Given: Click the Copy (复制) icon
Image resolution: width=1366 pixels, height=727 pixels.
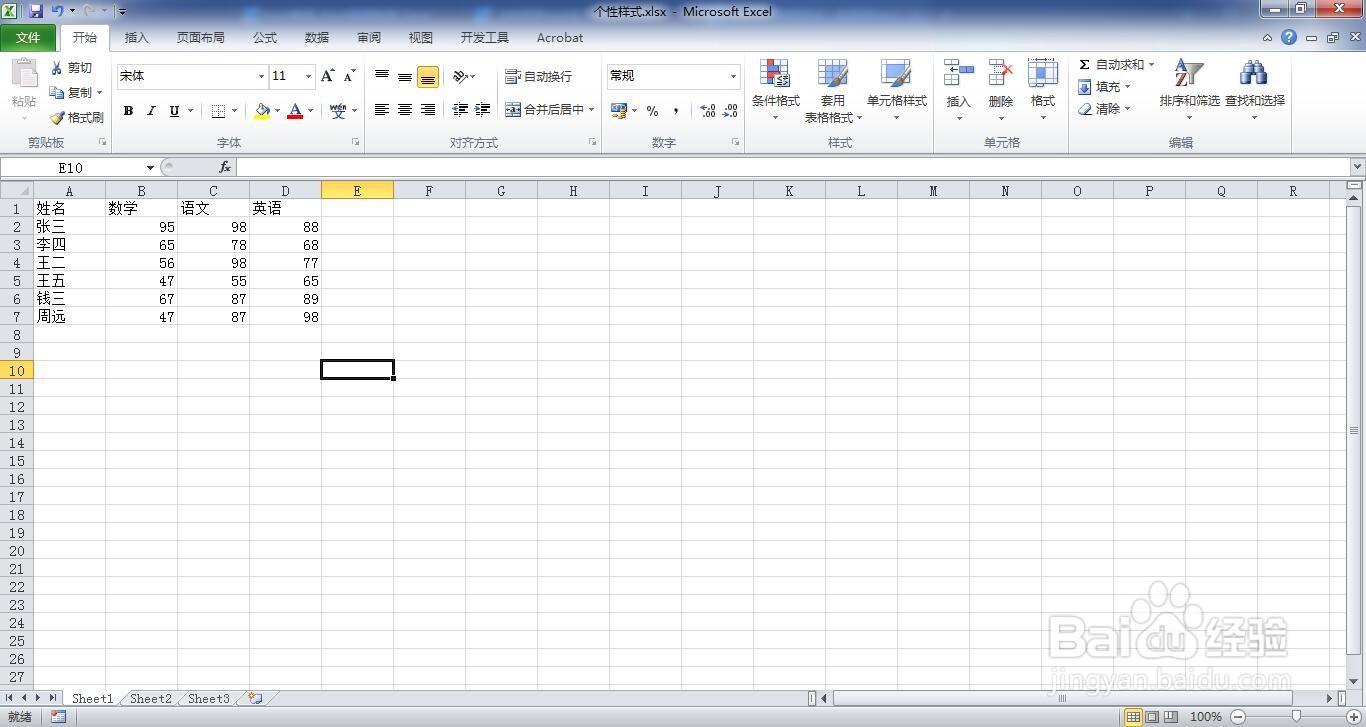Looking at the screenshot, I should tap(57, 92).
